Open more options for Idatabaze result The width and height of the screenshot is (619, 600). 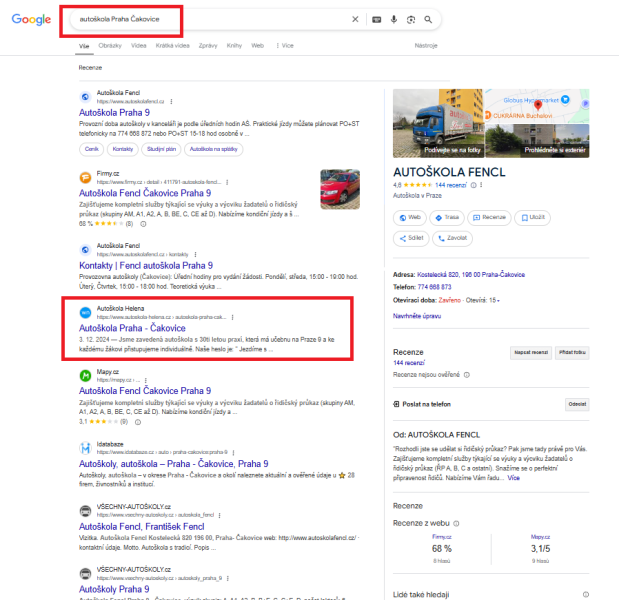click(x=233, y=452)
